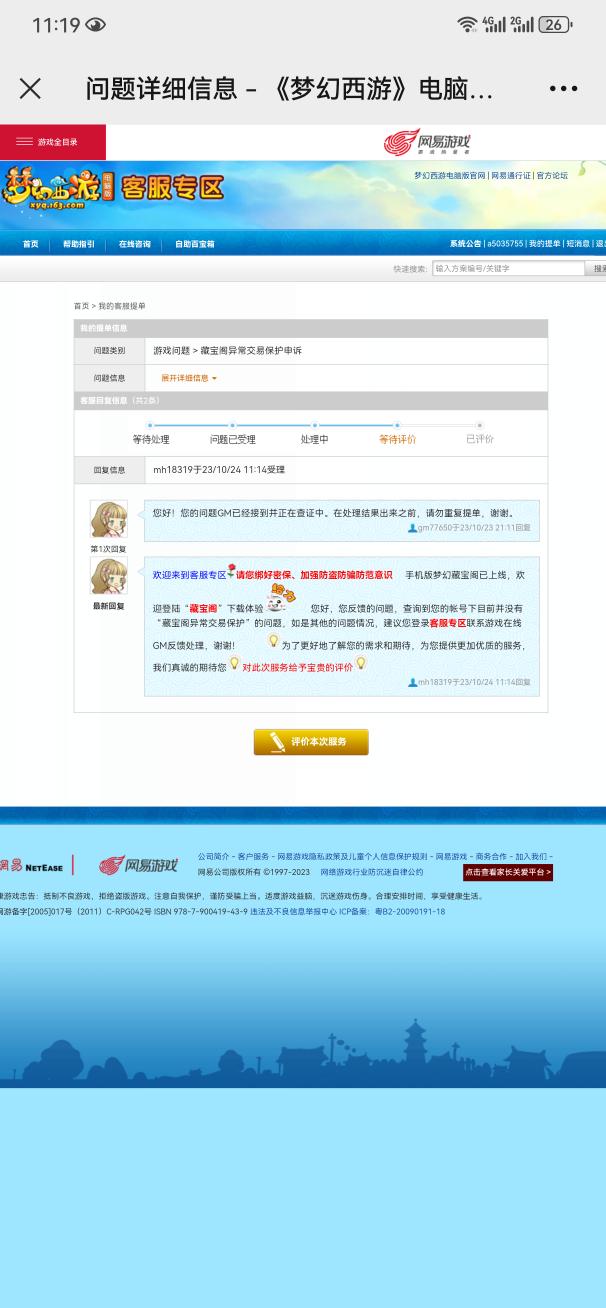Click the 等待评价 progress step
The width and height of the screenshot is (606, 1308).
[397, 439]
